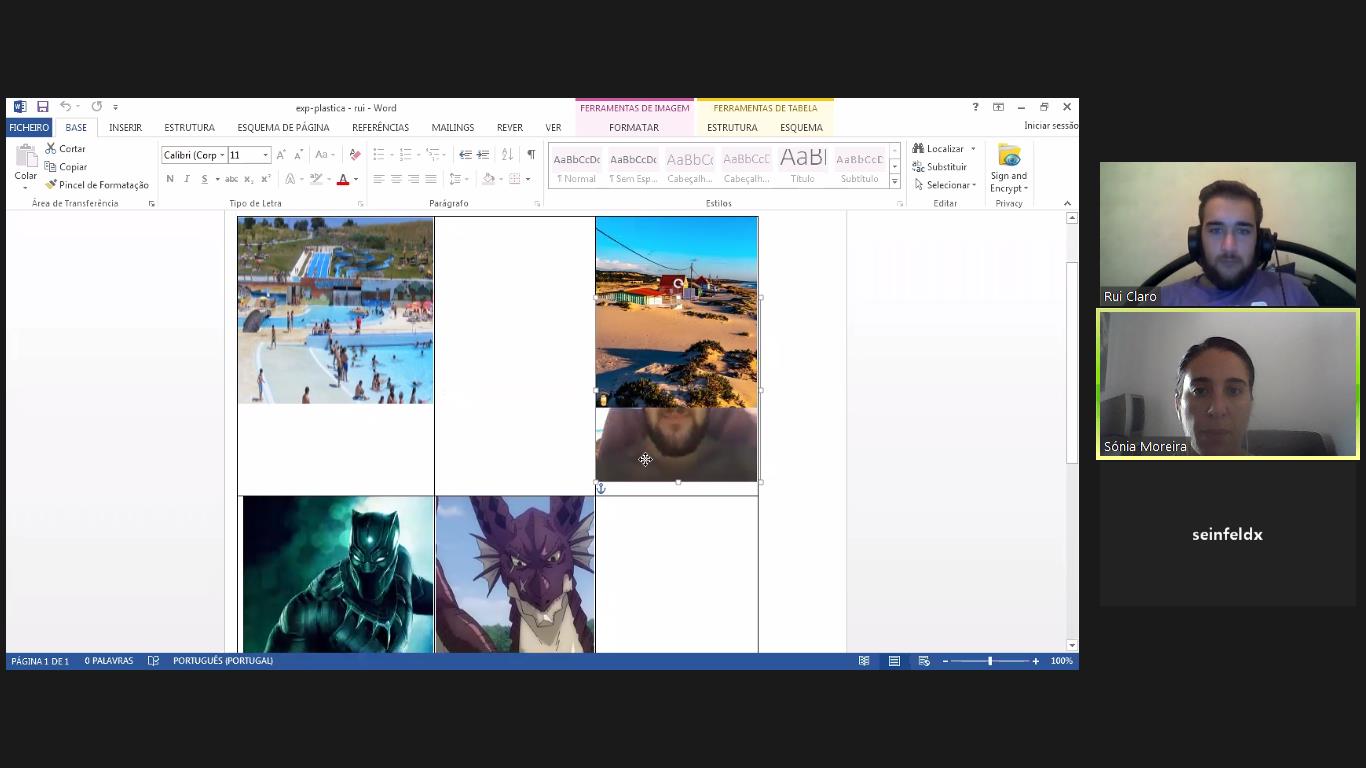
Task: Switch to web layout view in status bar
Action: click(924, 661)
